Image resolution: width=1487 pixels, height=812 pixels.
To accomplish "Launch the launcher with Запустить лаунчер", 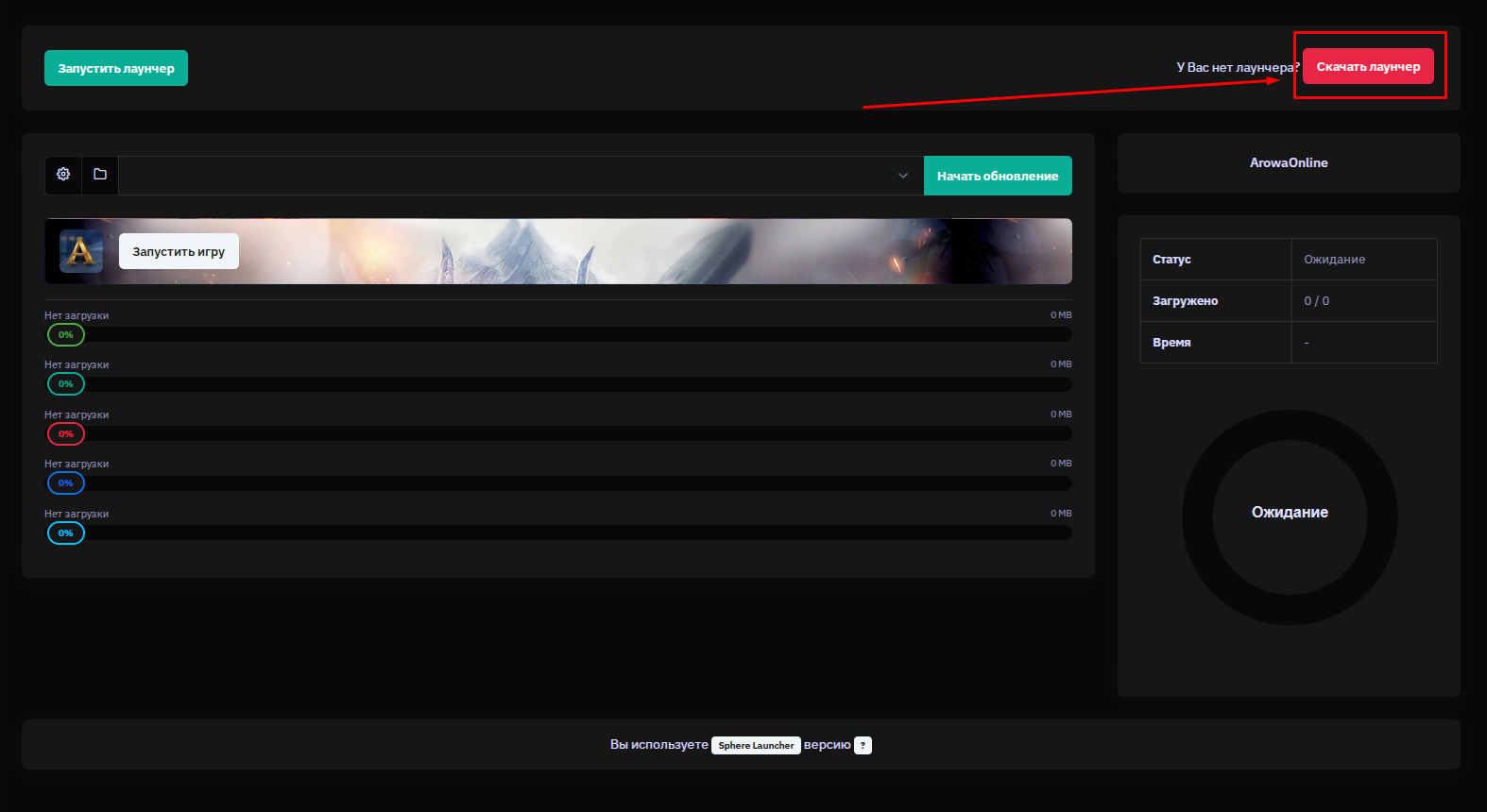I will point(116,68).
